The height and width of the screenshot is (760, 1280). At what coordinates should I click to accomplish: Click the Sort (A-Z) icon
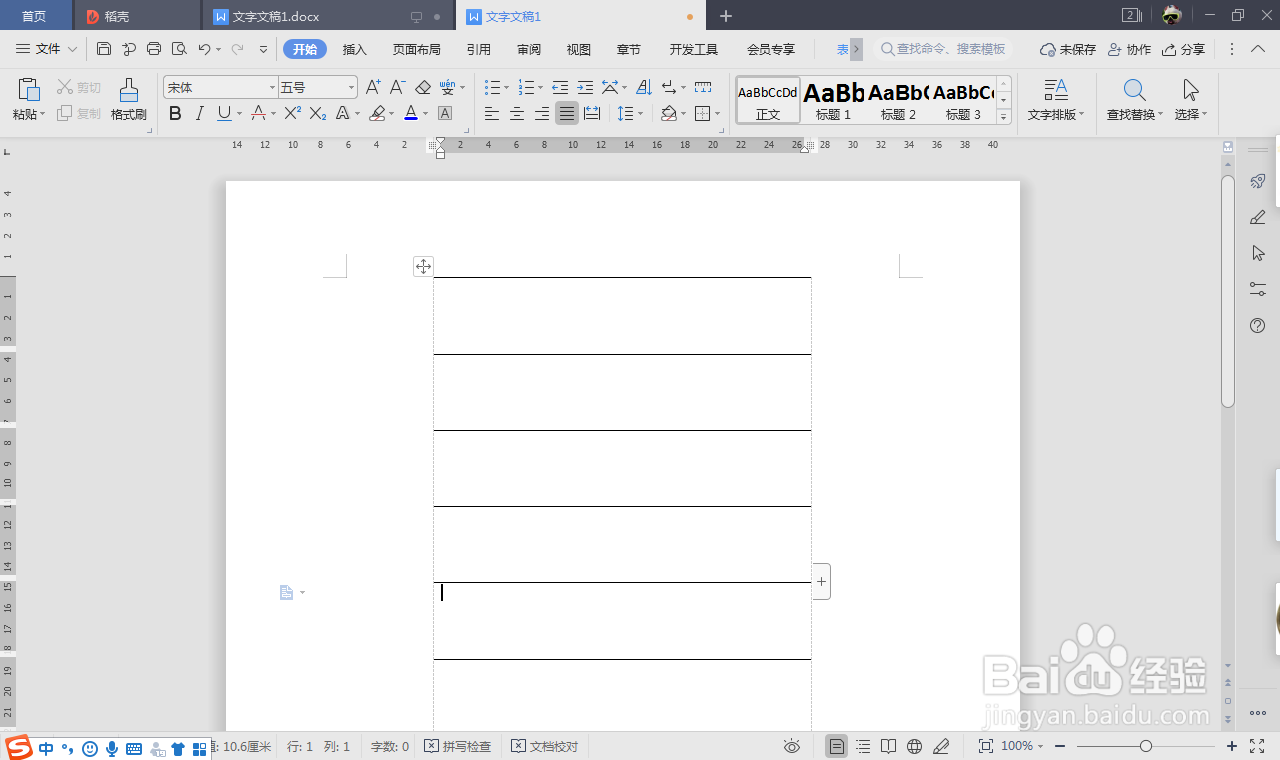pyautogui.click(x=644, y=88)
